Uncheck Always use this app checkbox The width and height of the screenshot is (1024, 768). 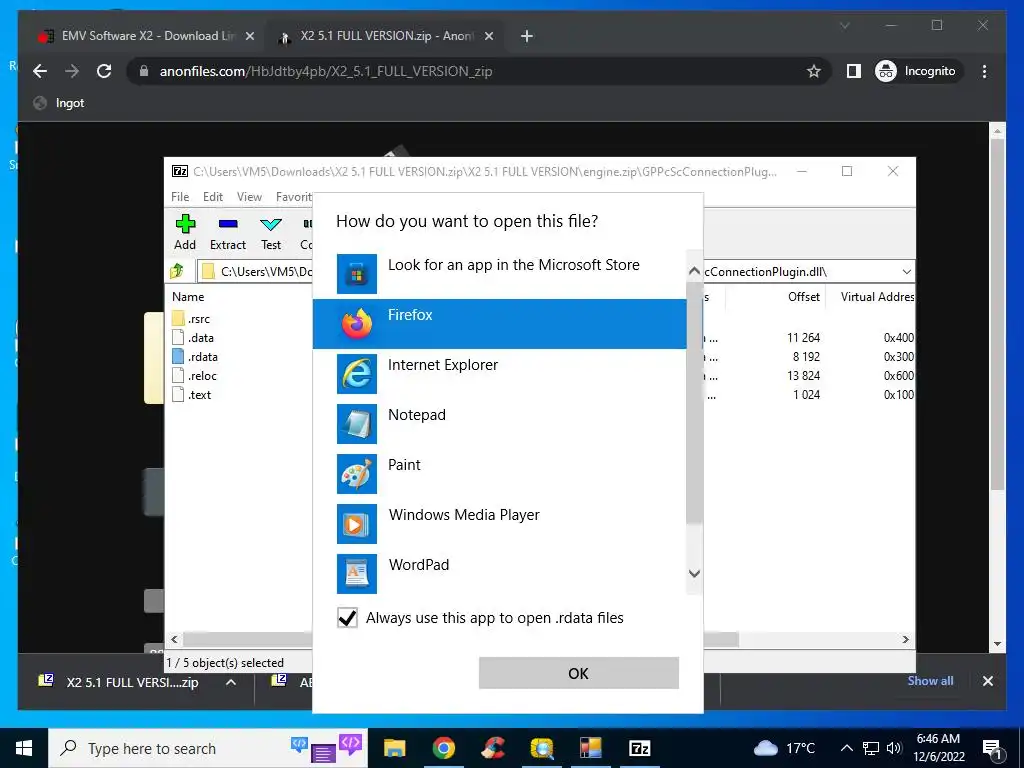(x=347, y=618)
